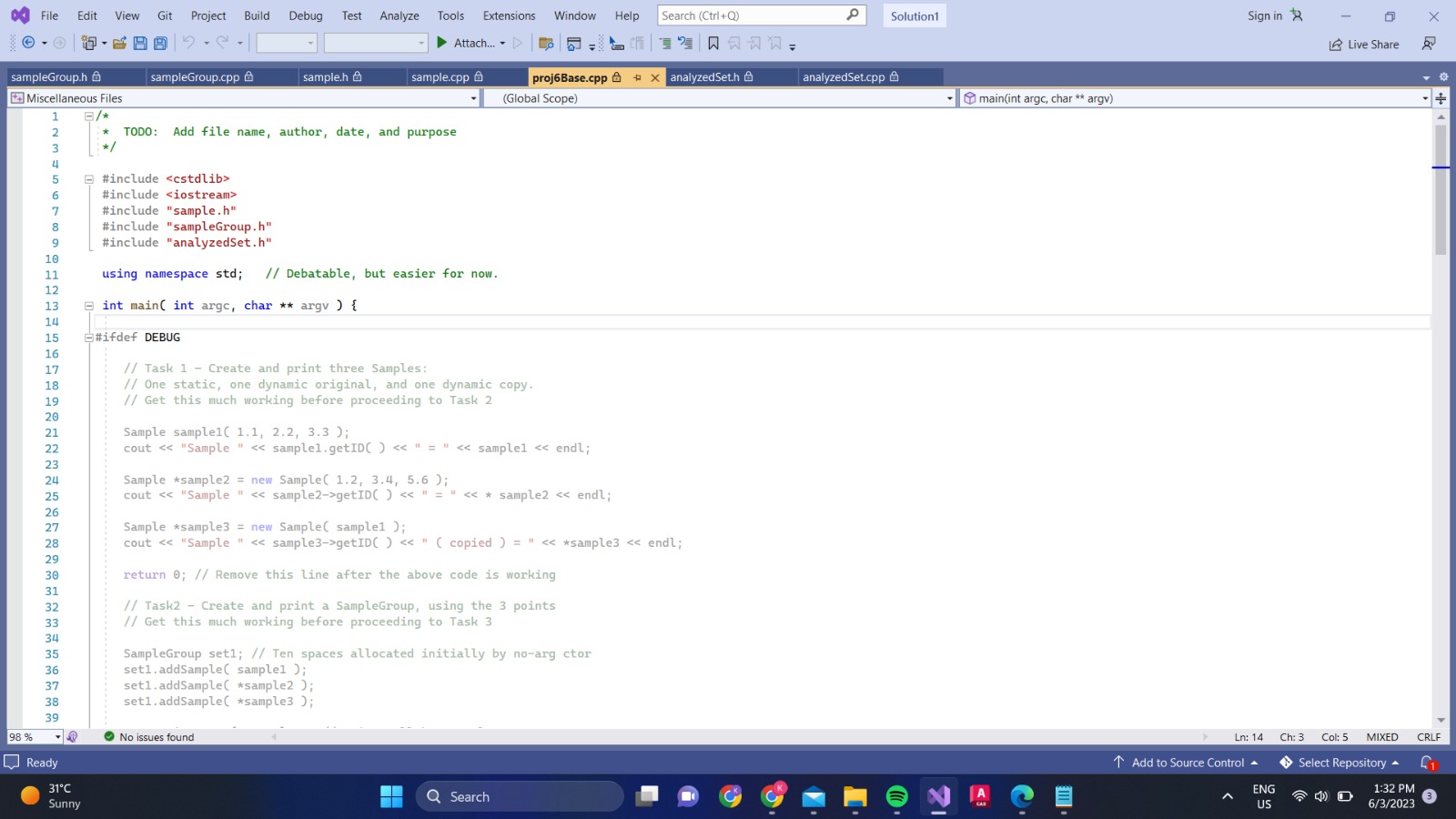Expand the 98% zoom level dropdown
This screenshot has width=1456, height=819.
[60, 737]
